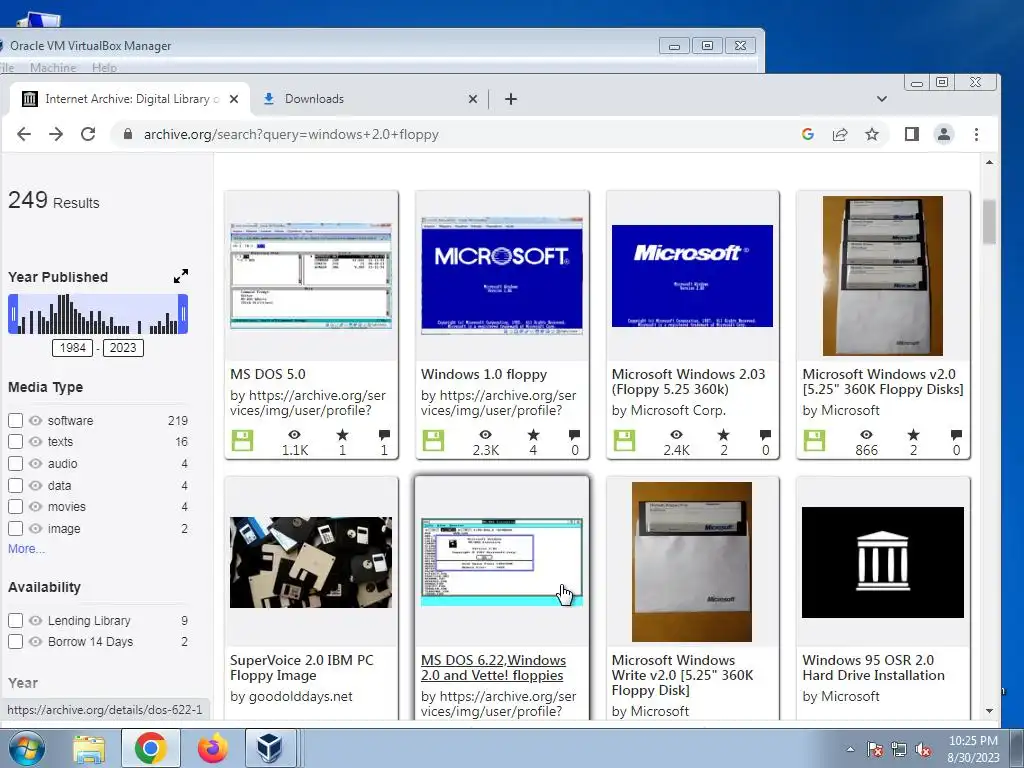1024x768 pixels.
Task: Close the Internet Archive tab
Action: pos(234,99)
